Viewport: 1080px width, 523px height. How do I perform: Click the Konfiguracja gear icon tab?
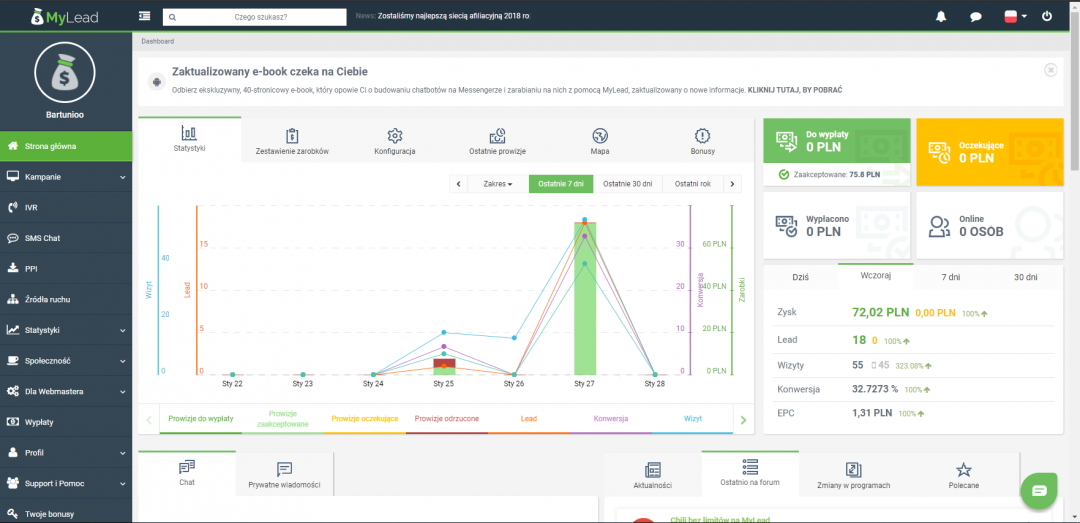pos(394,141)
